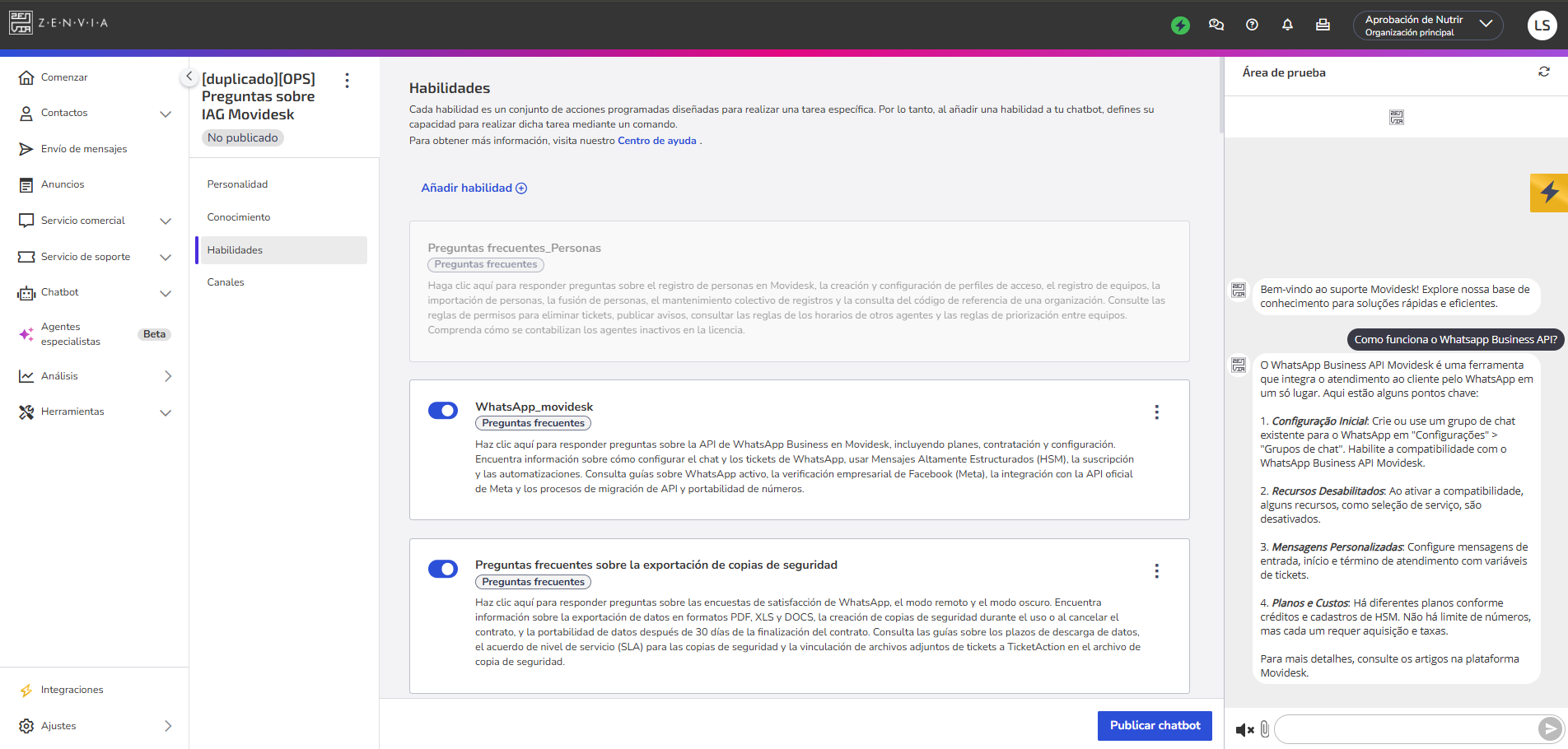Click the yellow lightning shortcut button
Screen dimensions: 1568x749
[x=1549, y=193]
